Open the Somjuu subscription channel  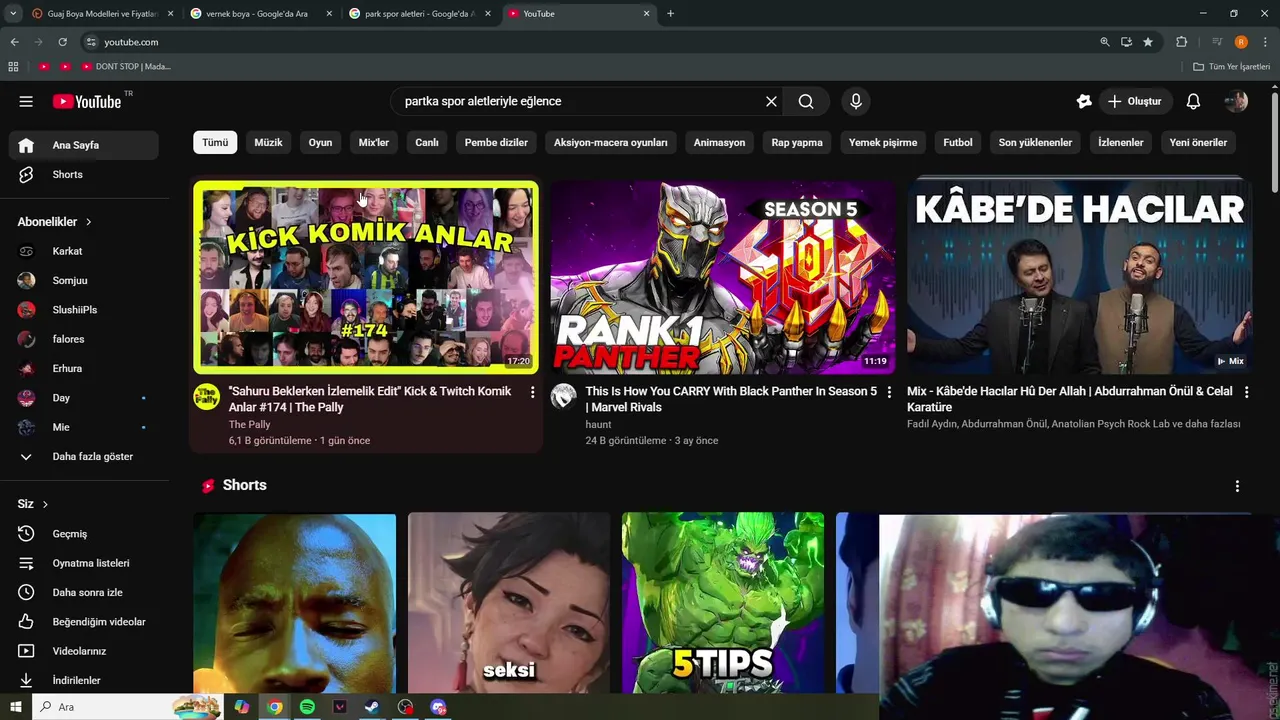click(84, 281)
